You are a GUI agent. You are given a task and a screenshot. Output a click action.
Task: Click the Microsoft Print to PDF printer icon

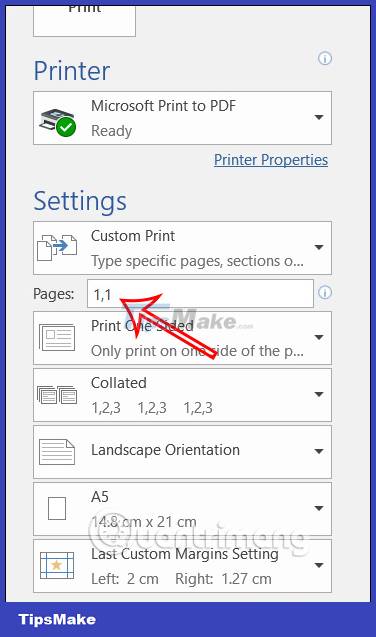pos(57,122)
